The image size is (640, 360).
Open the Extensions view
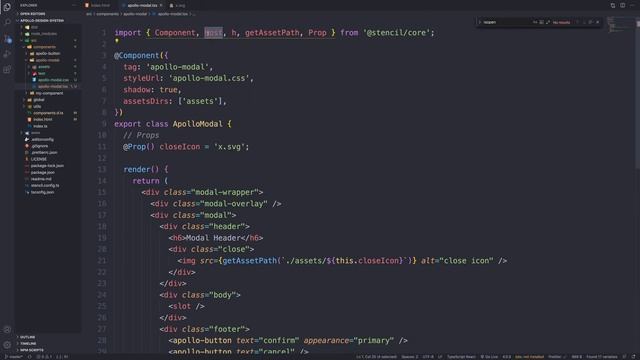7,70
